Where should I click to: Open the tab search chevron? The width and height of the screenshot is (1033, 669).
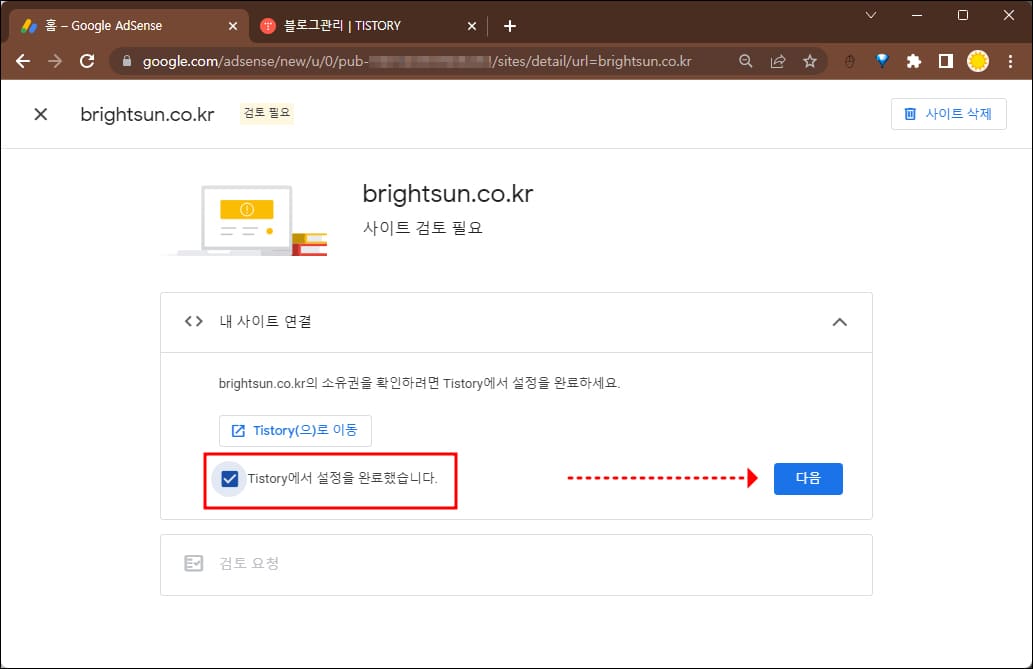pyautogui.click(x=871, y=15)
